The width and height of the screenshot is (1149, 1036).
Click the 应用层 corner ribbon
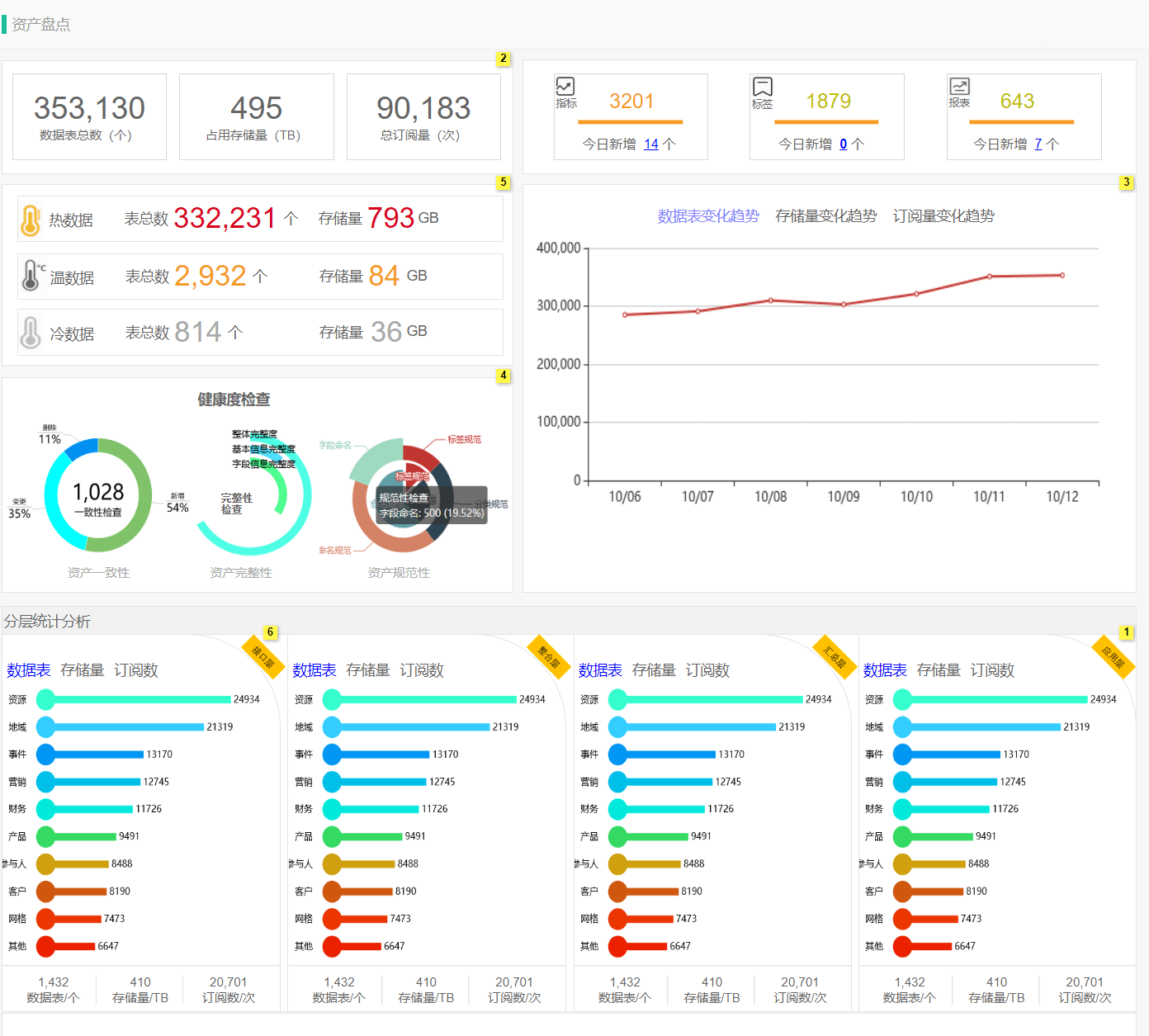pyautogui.click(x=1114, y=657)
